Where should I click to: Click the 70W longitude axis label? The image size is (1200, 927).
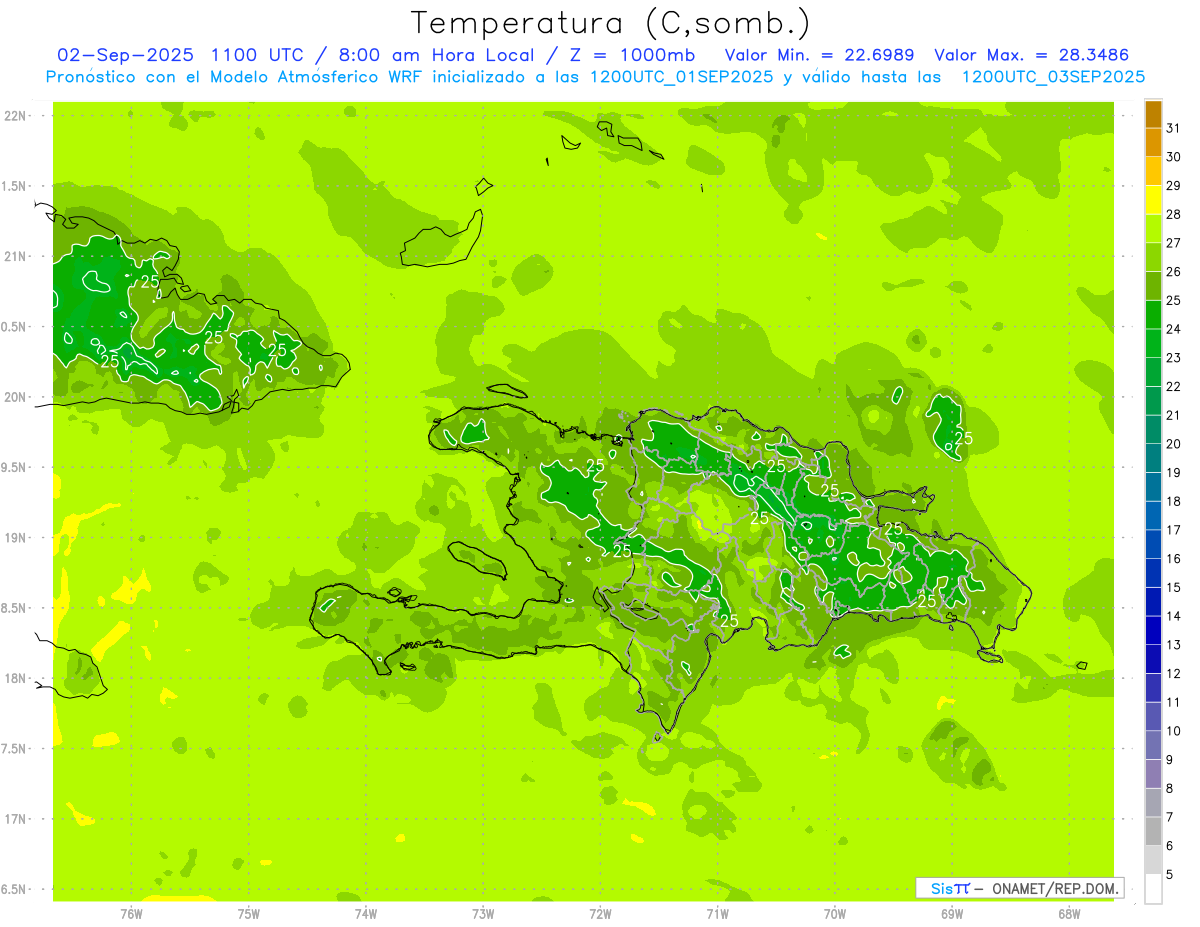835,914
